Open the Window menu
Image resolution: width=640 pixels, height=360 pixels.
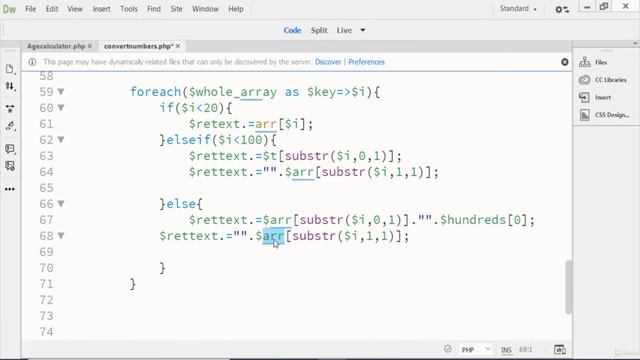pos(205,9)
